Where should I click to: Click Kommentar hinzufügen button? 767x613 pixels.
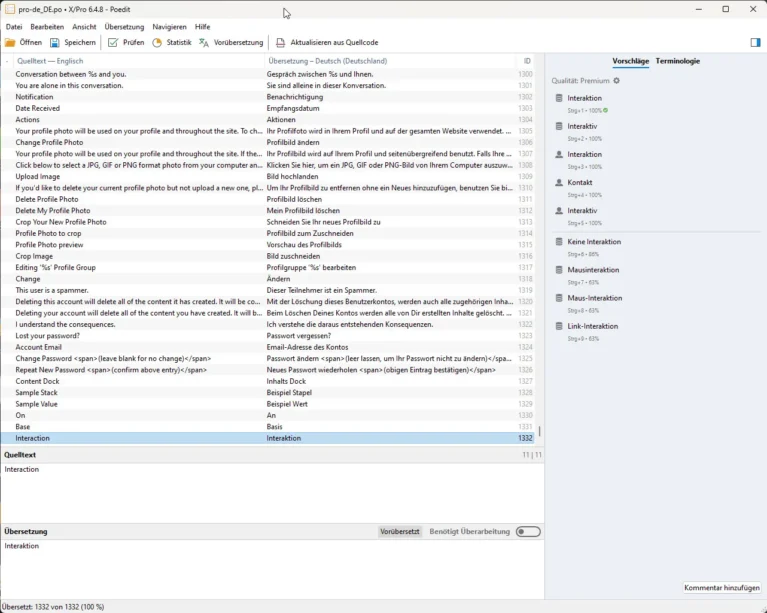(x=722, y=588)
